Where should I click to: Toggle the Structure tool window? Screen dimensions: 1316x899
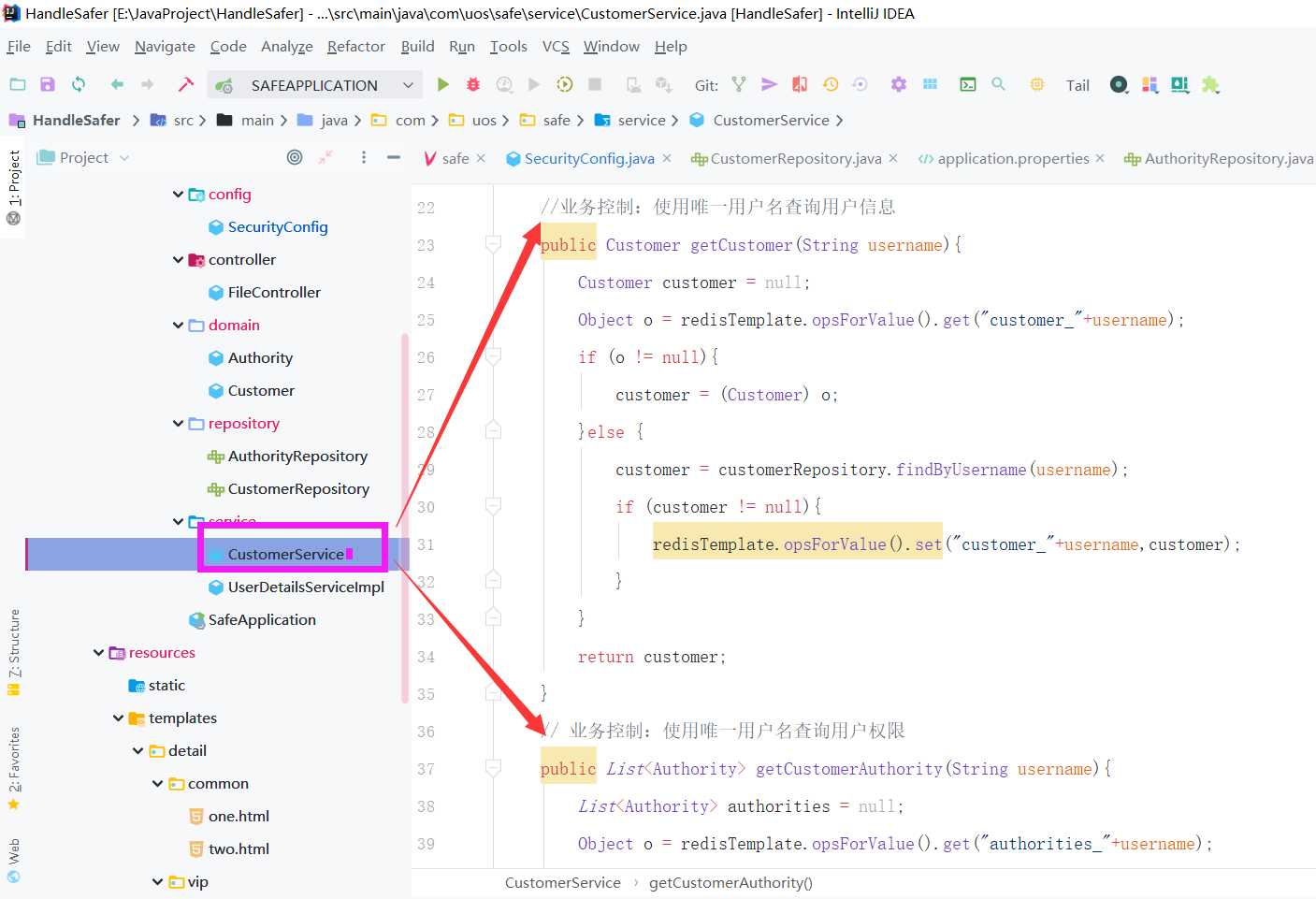coord(13,652)
